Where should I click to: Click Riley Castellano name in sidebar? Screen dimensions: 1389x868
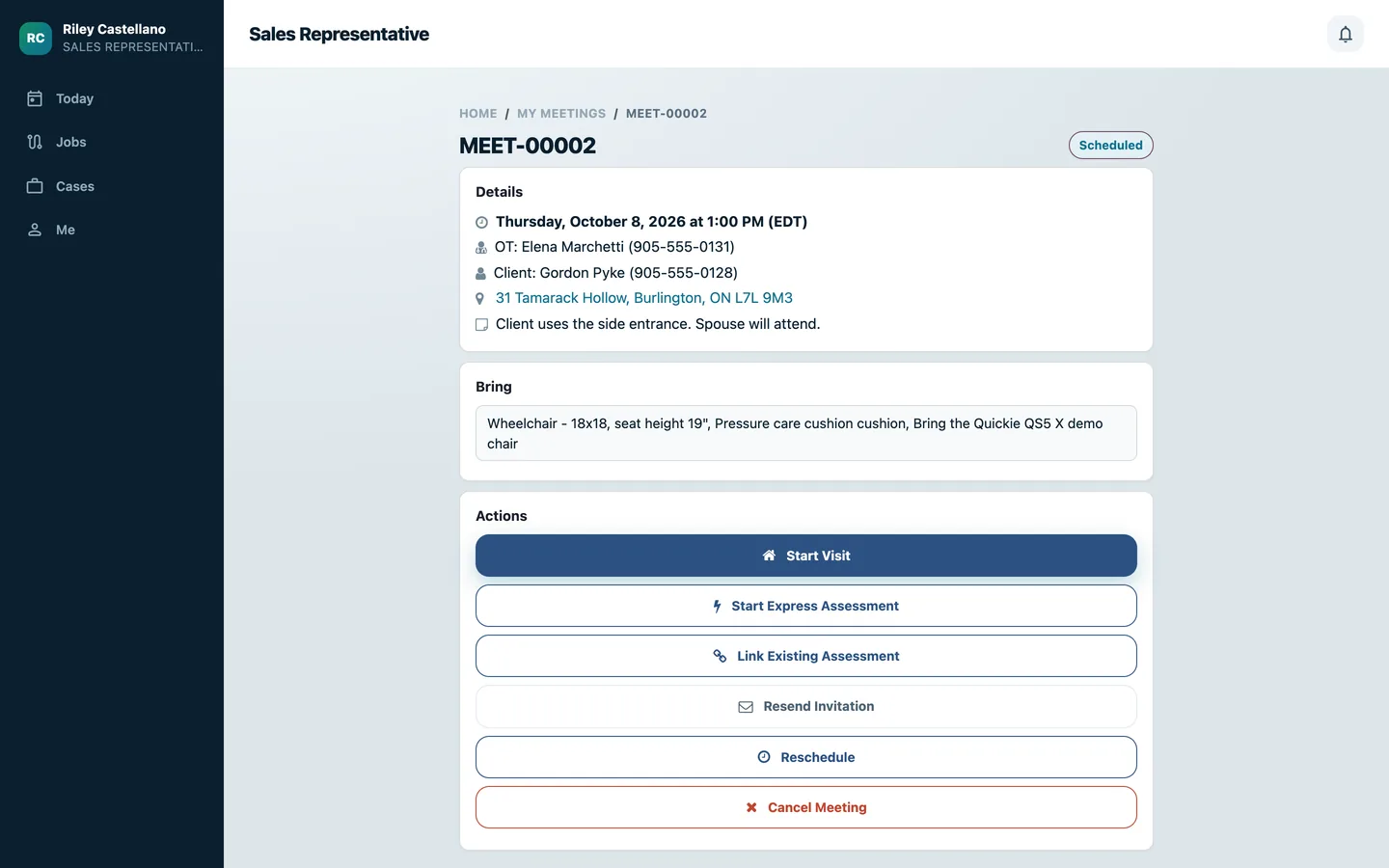click(x=114, y=29)
